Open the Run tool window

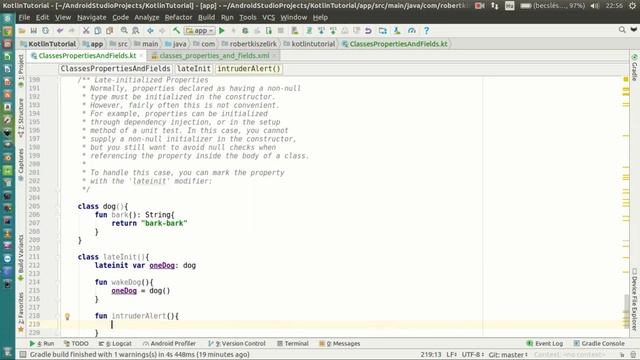click(x=42, y=344)
